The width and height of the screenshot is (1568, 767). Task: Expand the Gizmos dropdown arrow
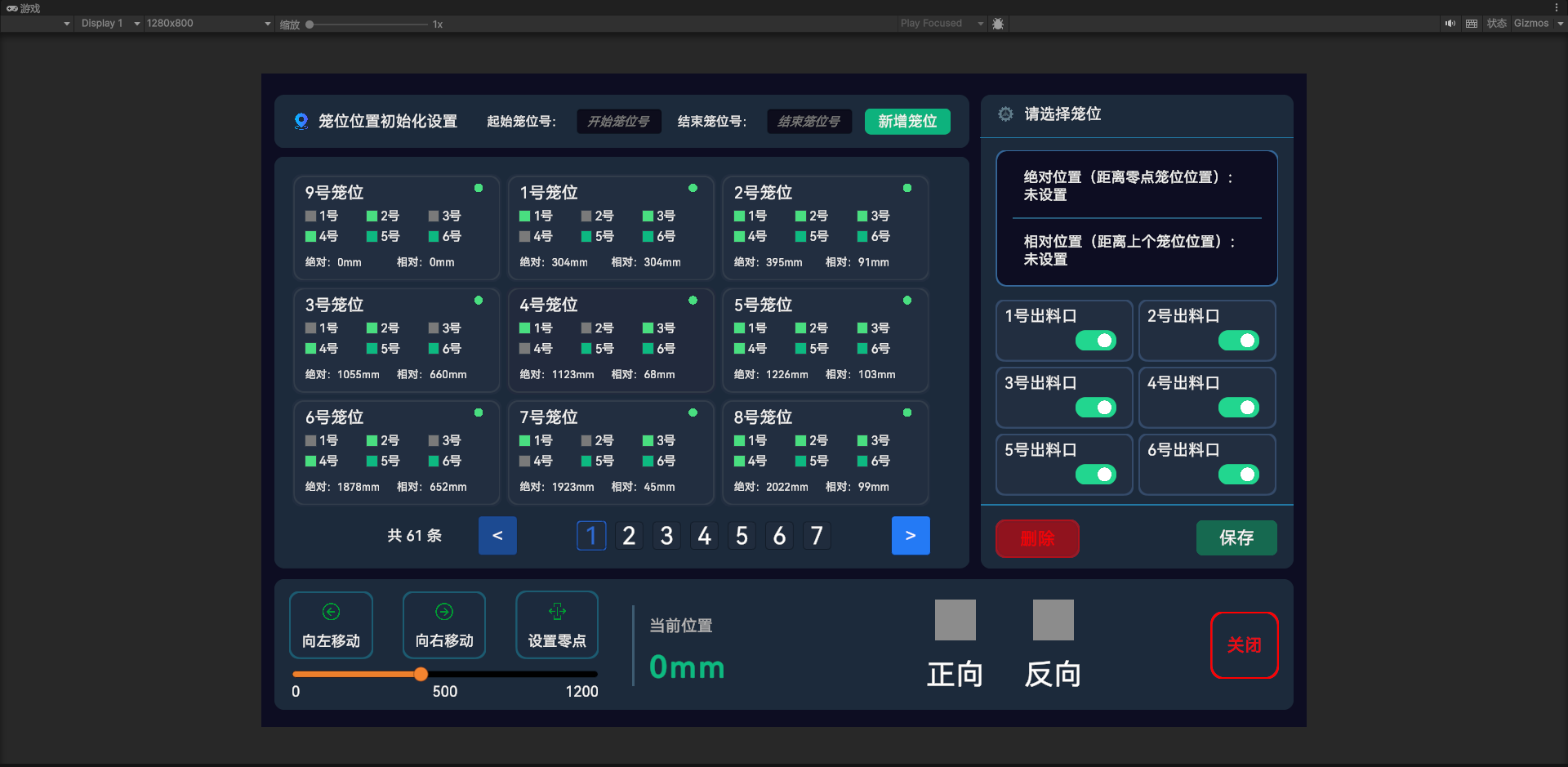[1561, 24]
